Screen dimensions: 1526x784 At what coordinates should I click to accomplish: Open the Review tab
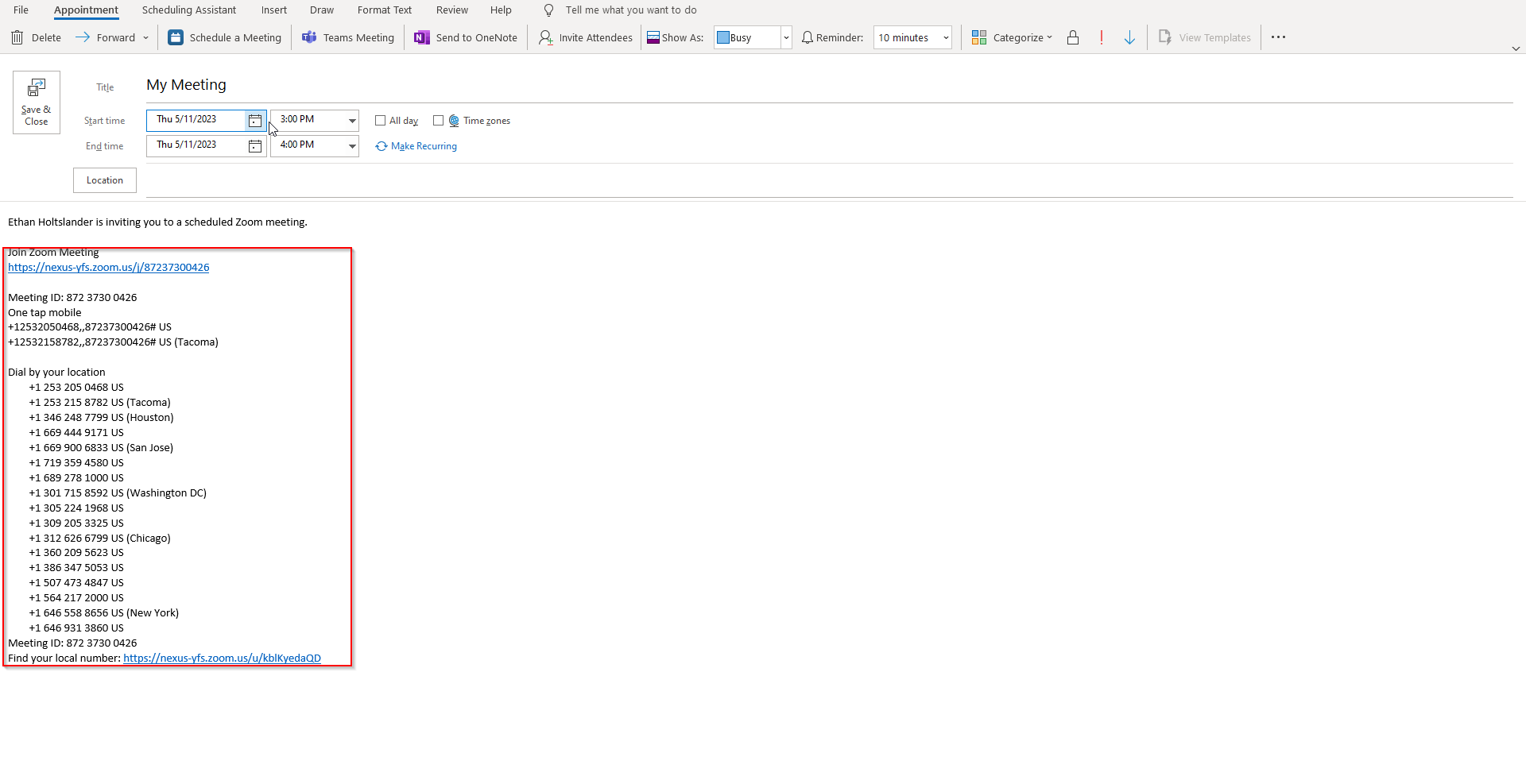click(452, 10)
